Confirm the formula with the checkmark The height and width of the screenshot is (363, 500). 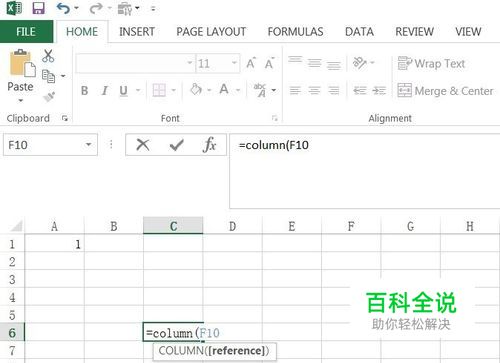coord(176,145)
